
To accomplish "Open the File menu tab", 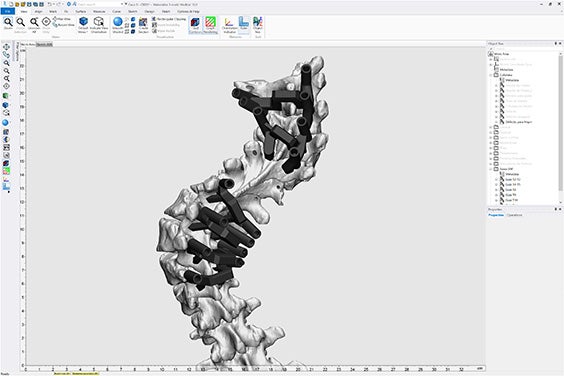I will (7, 12).
